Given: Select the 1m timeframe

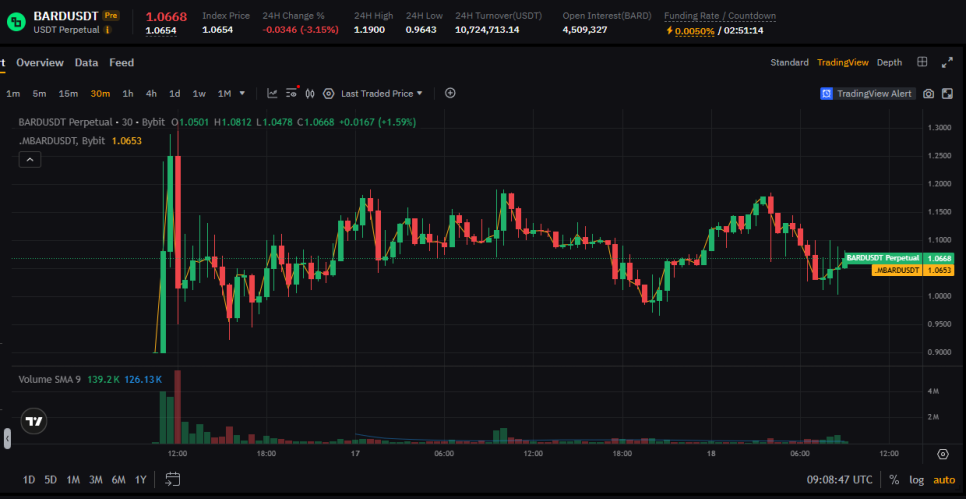Looking at the screenshot, I should 13,94.
